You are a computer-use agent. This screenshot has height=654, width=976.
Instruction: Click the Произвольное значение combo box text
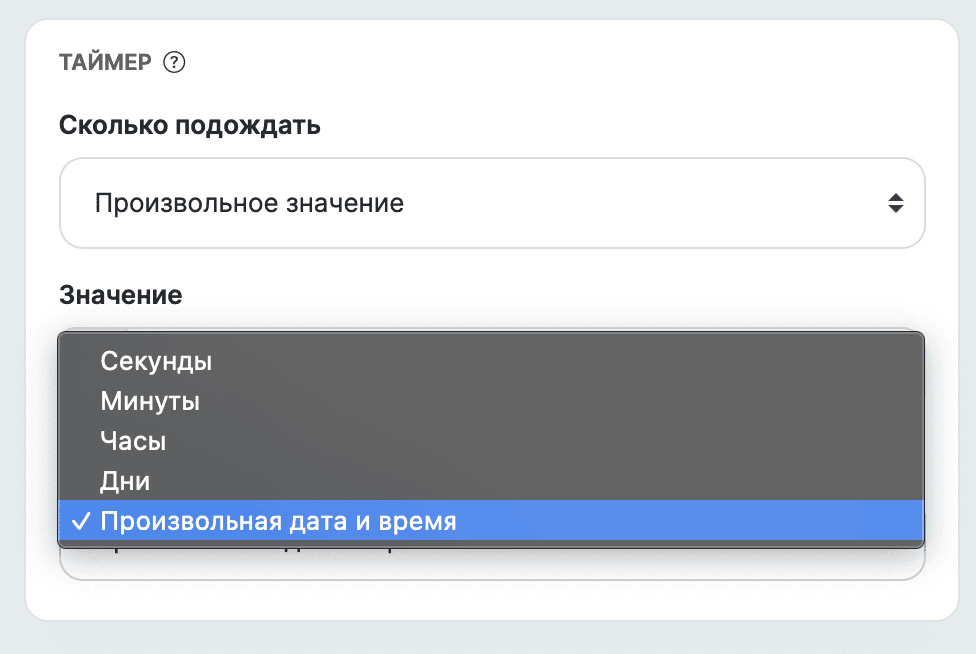pos(250,202)
